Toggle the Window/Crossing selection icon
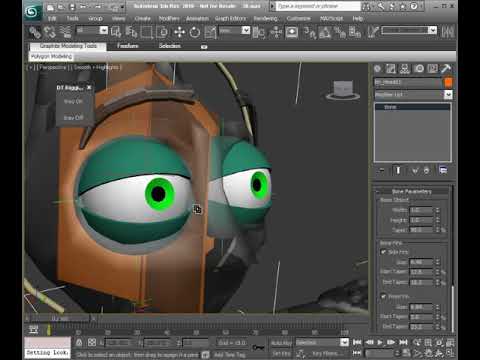480x360 pixels. tap(162, 32)
